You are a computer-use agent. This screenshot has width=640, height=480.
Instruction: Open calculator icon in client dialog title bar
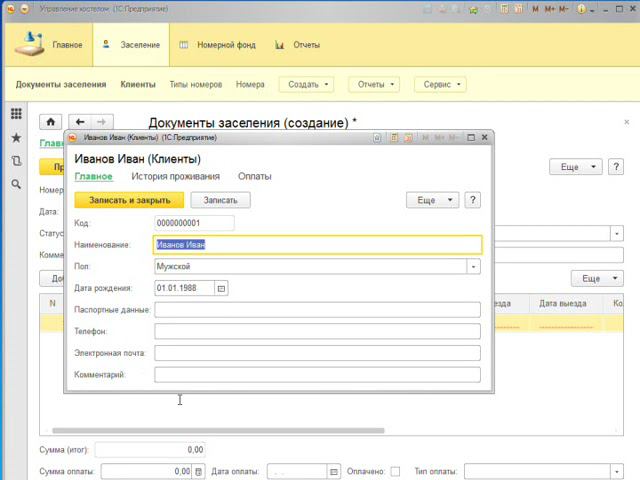pos(394,138)
